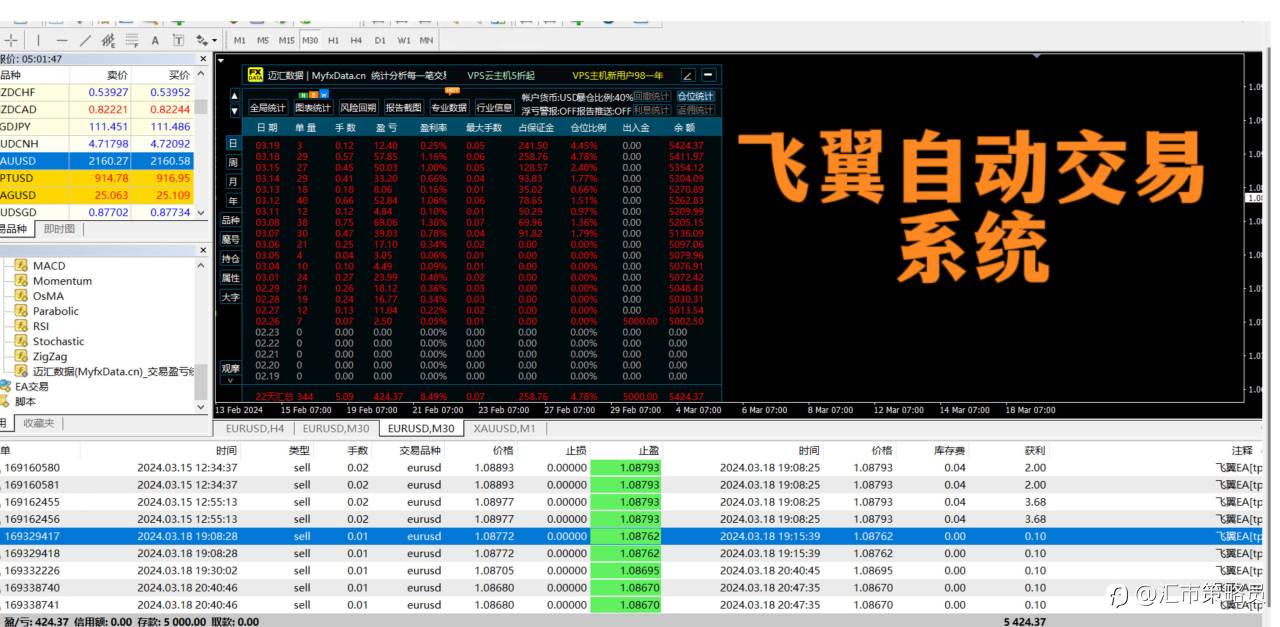
Task: Click the FX DATA logo icon
Action: click(255, 74)
